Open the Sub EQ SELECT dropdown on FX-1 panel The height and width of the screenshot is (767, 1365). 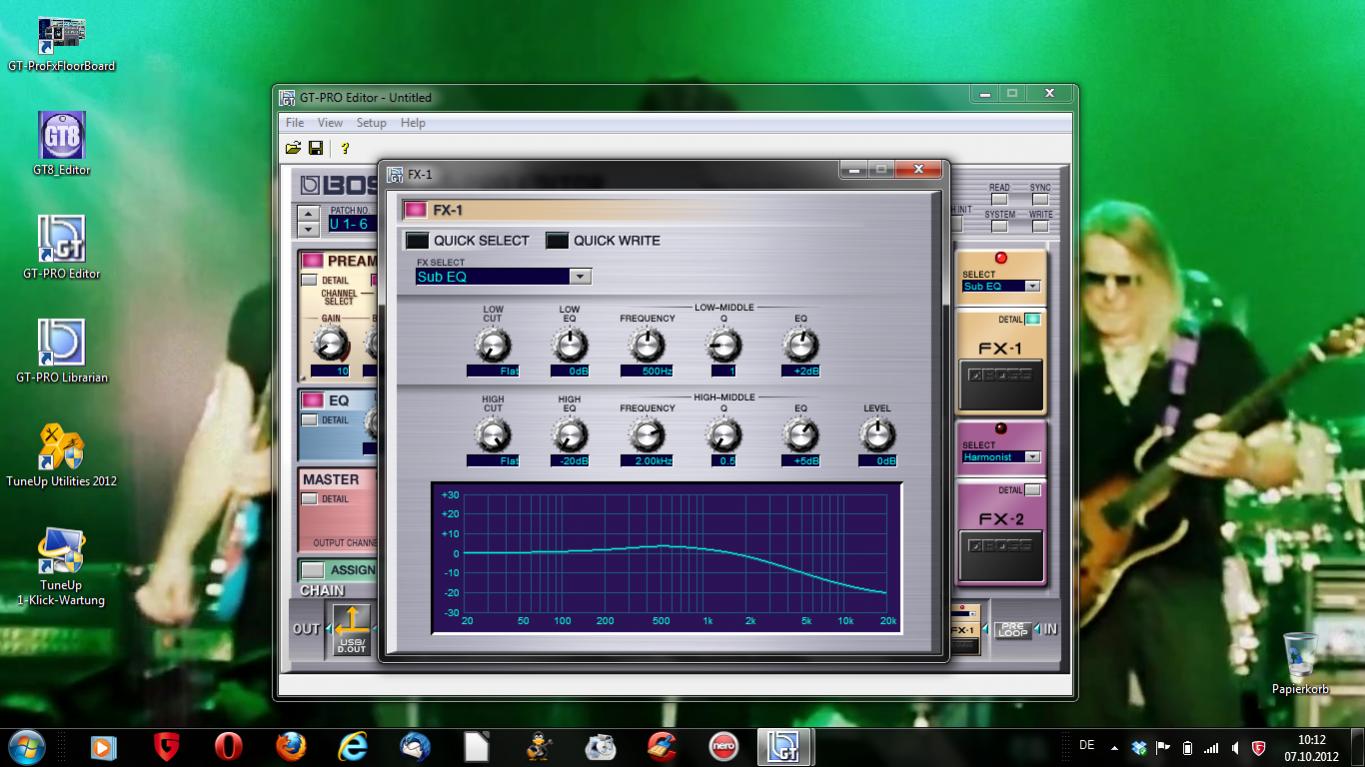pos(1032,286)
